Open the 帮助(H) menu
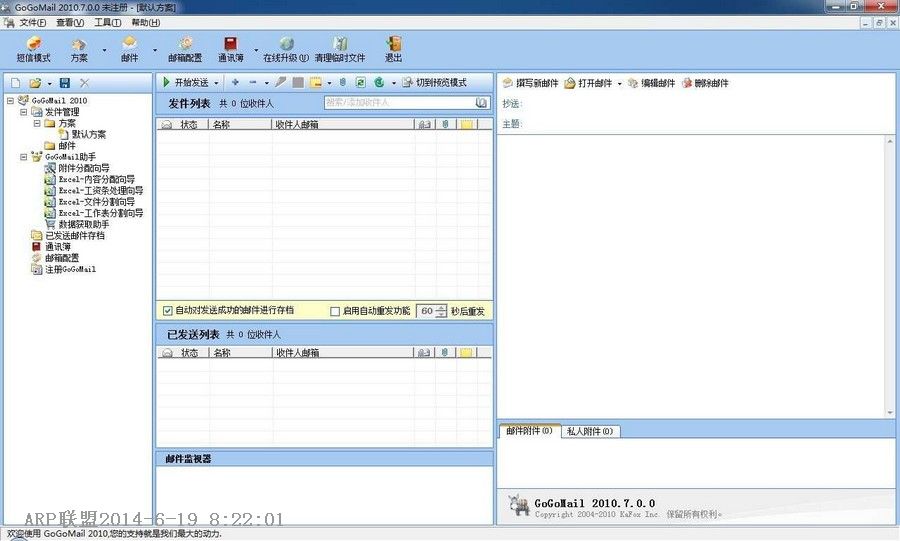Image resolution: width=900 pixels, height=541 pixels. tap(146, 22)
